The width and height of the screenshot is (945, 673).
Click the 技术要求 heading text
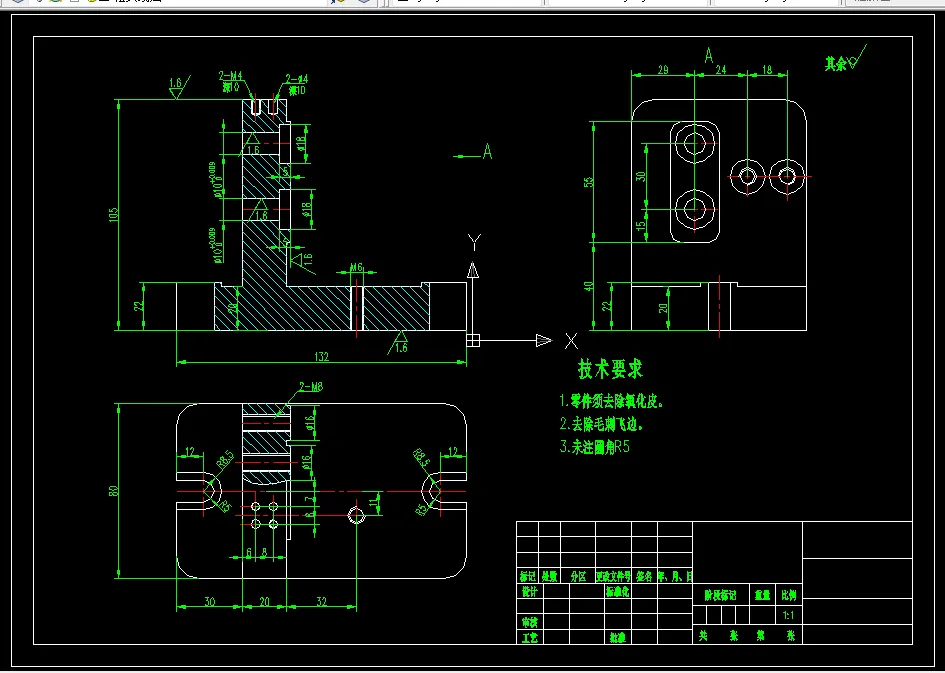[x=611, y=369]
